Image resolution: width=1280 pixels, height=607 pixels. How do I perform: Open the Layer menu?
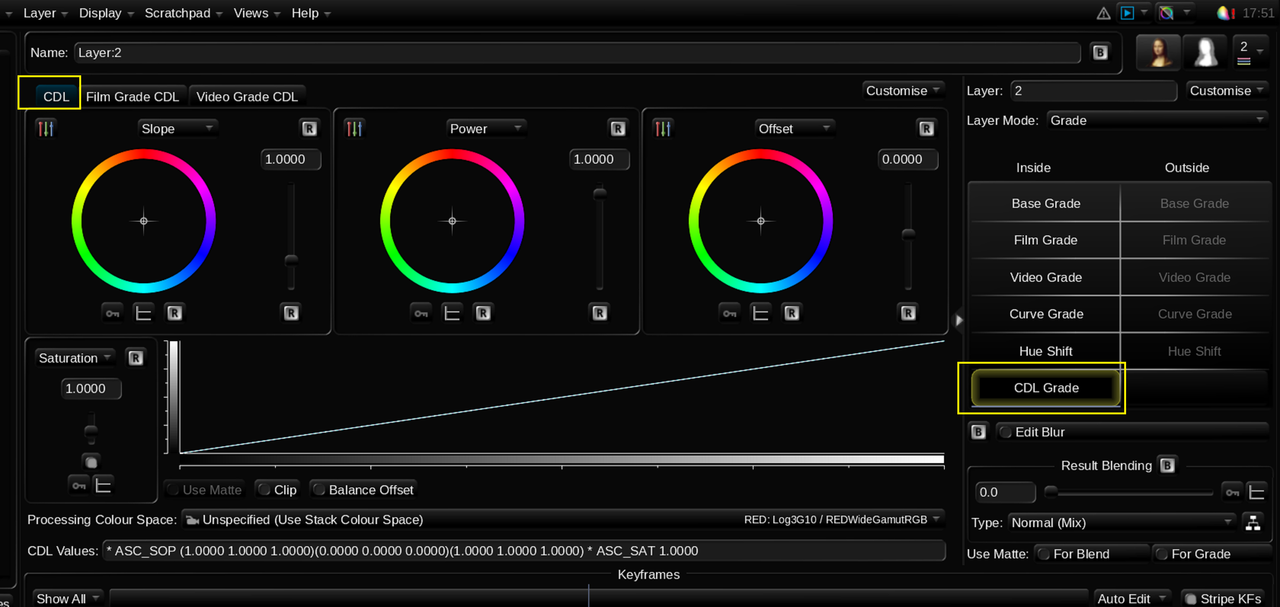click(x=46, y=13)
